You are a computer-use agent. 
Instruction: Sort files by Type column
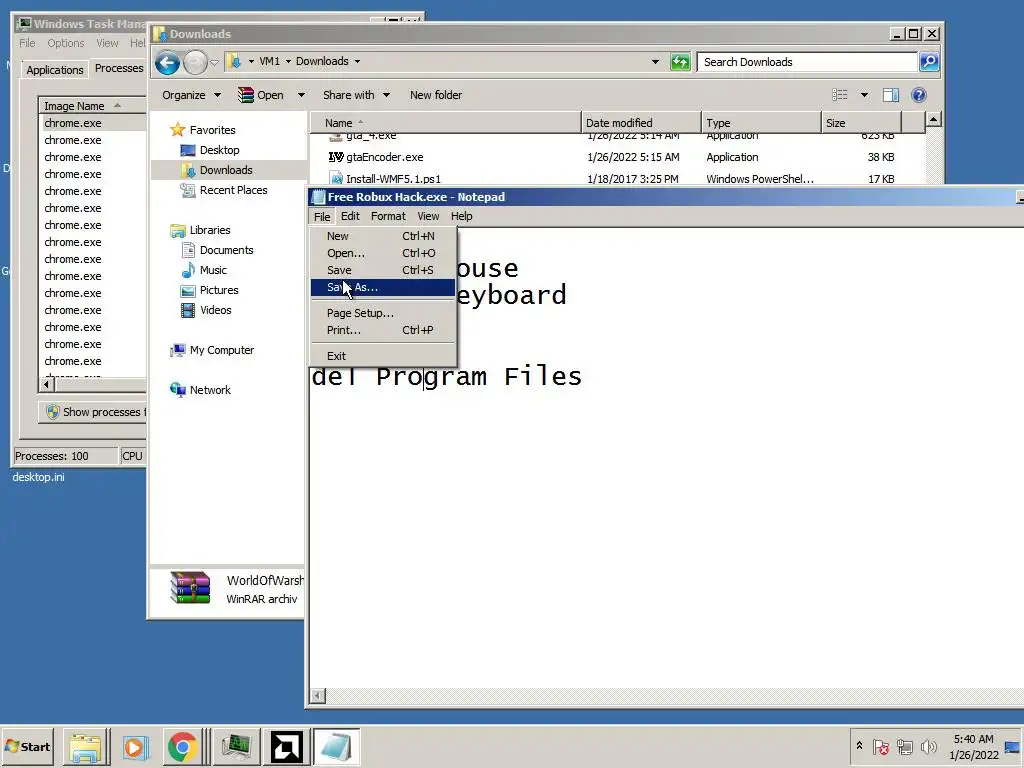pos(761,123)
